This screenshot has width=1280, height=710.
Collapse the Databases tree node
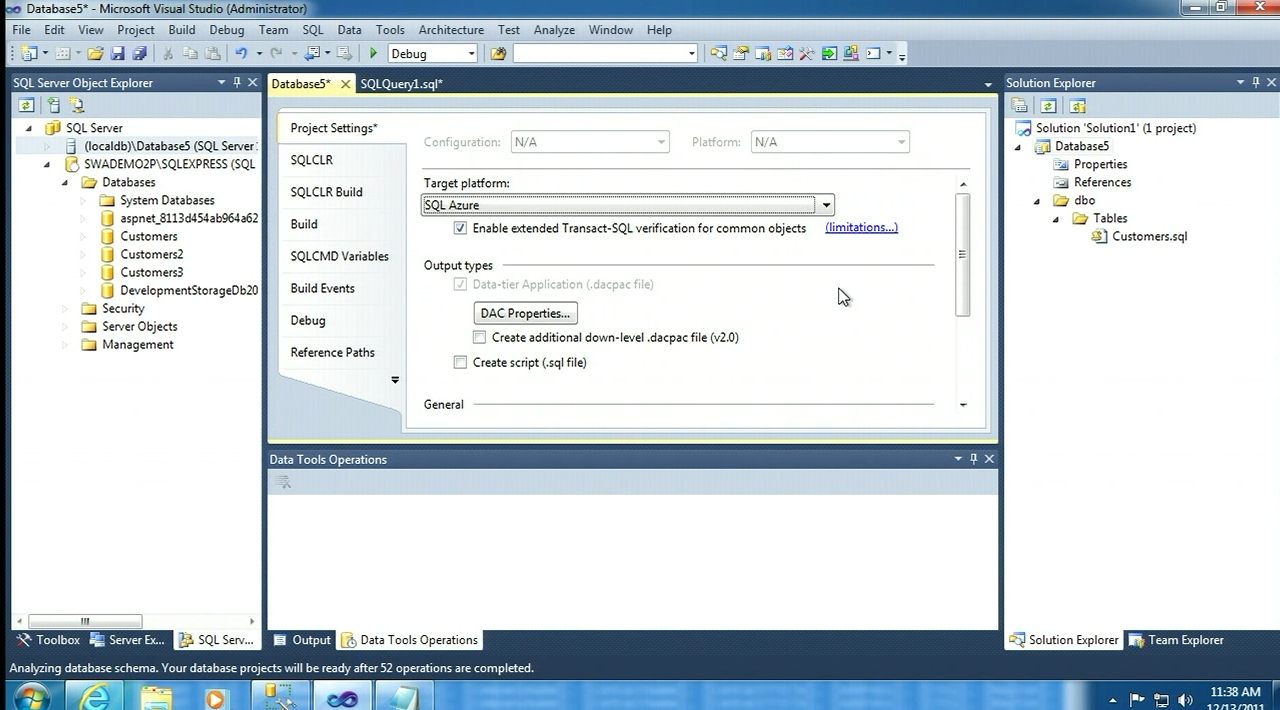(x=65, y=182)
